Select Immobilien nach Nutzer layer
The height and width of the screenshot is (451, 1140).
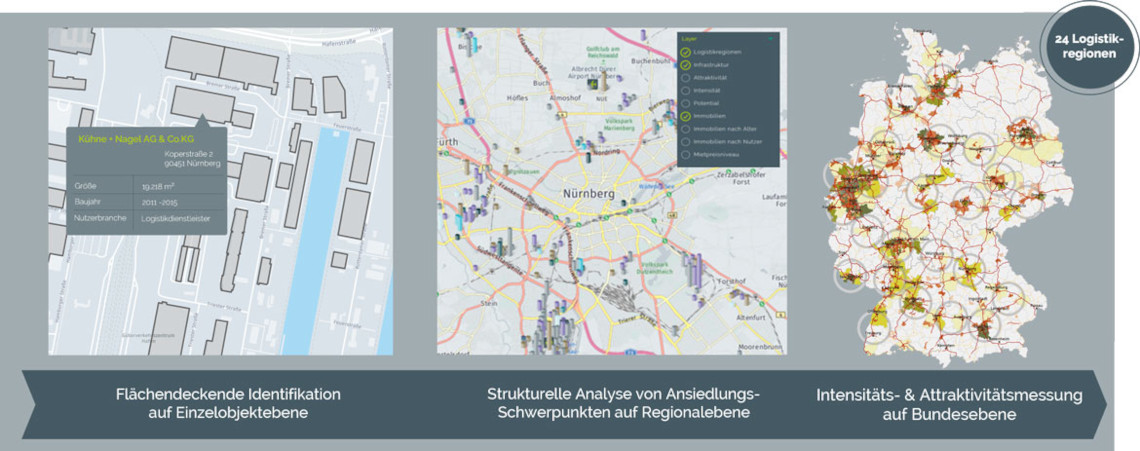[x=685, y=142]
